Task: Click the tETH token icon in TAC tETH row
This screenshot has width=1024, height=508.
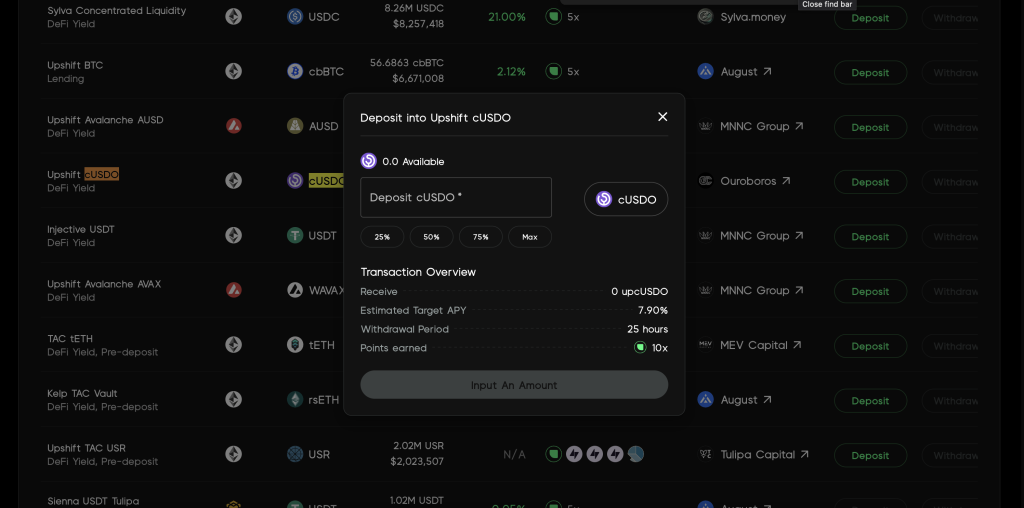Action: [x=295, y=345]
